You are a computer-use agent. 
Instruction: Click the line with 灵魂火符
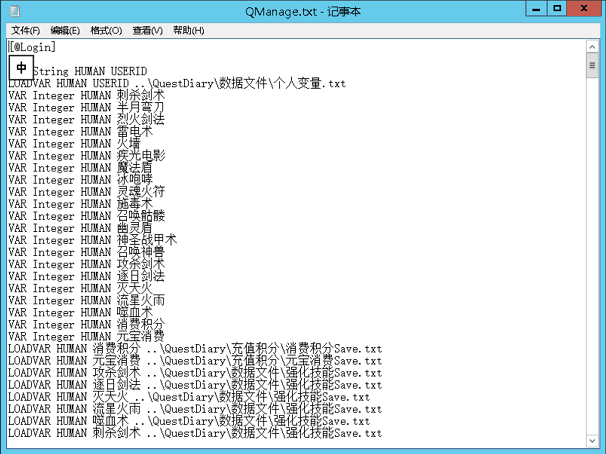(x=87, y=192)
